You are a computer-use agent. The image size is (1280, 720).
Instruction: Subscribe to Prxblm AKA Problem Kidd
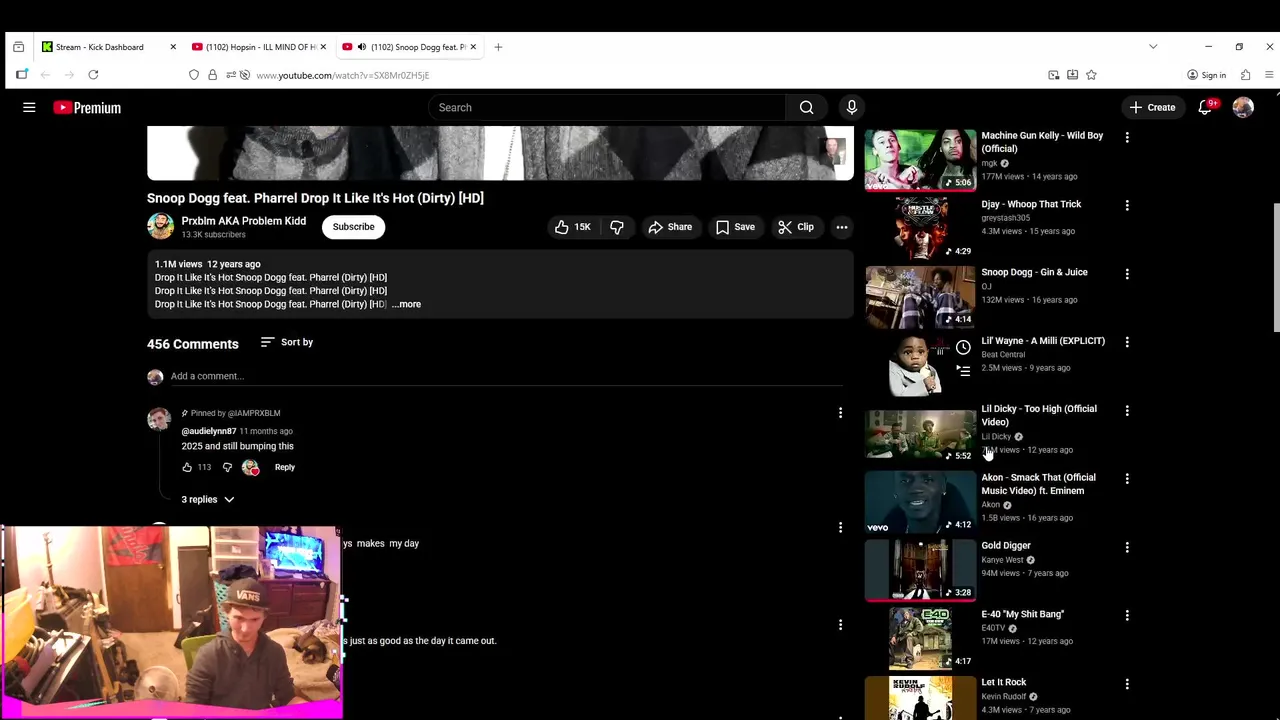353,227
